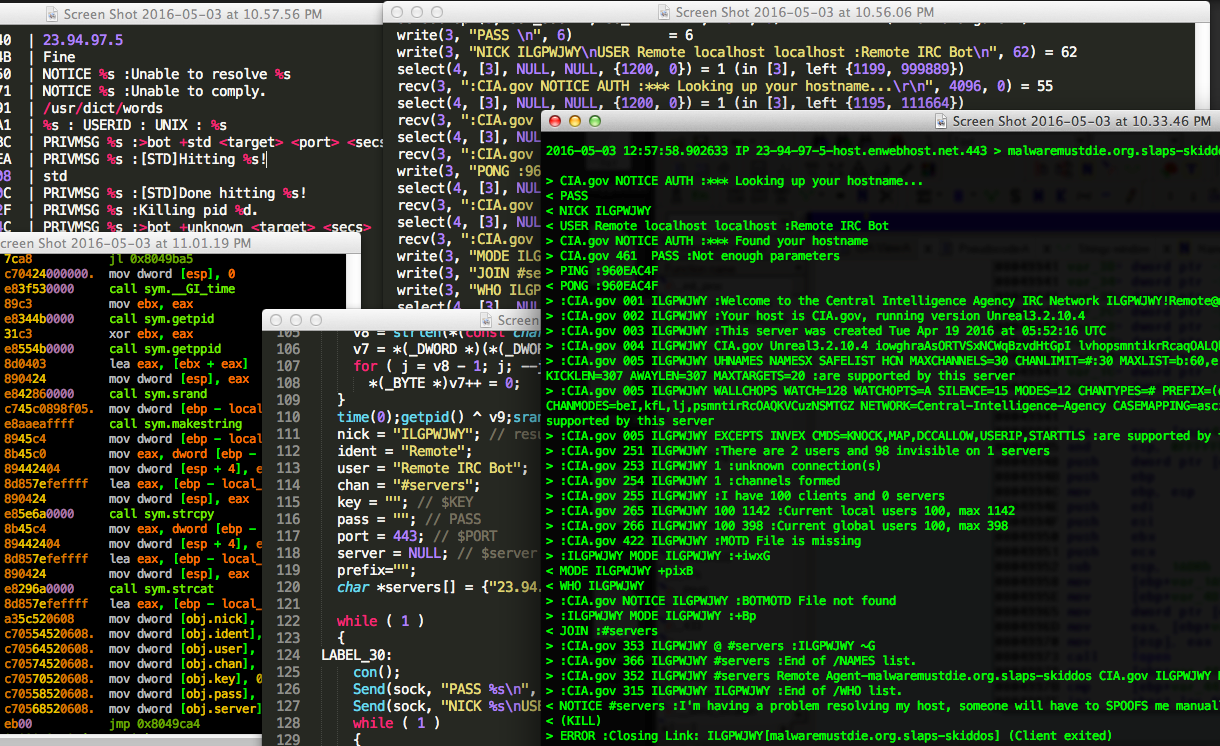The image size is (1220, 746).
Task: Click 'CIA.gov 461 PASS :Not enough parameters' line
Action: pos(693,256)
